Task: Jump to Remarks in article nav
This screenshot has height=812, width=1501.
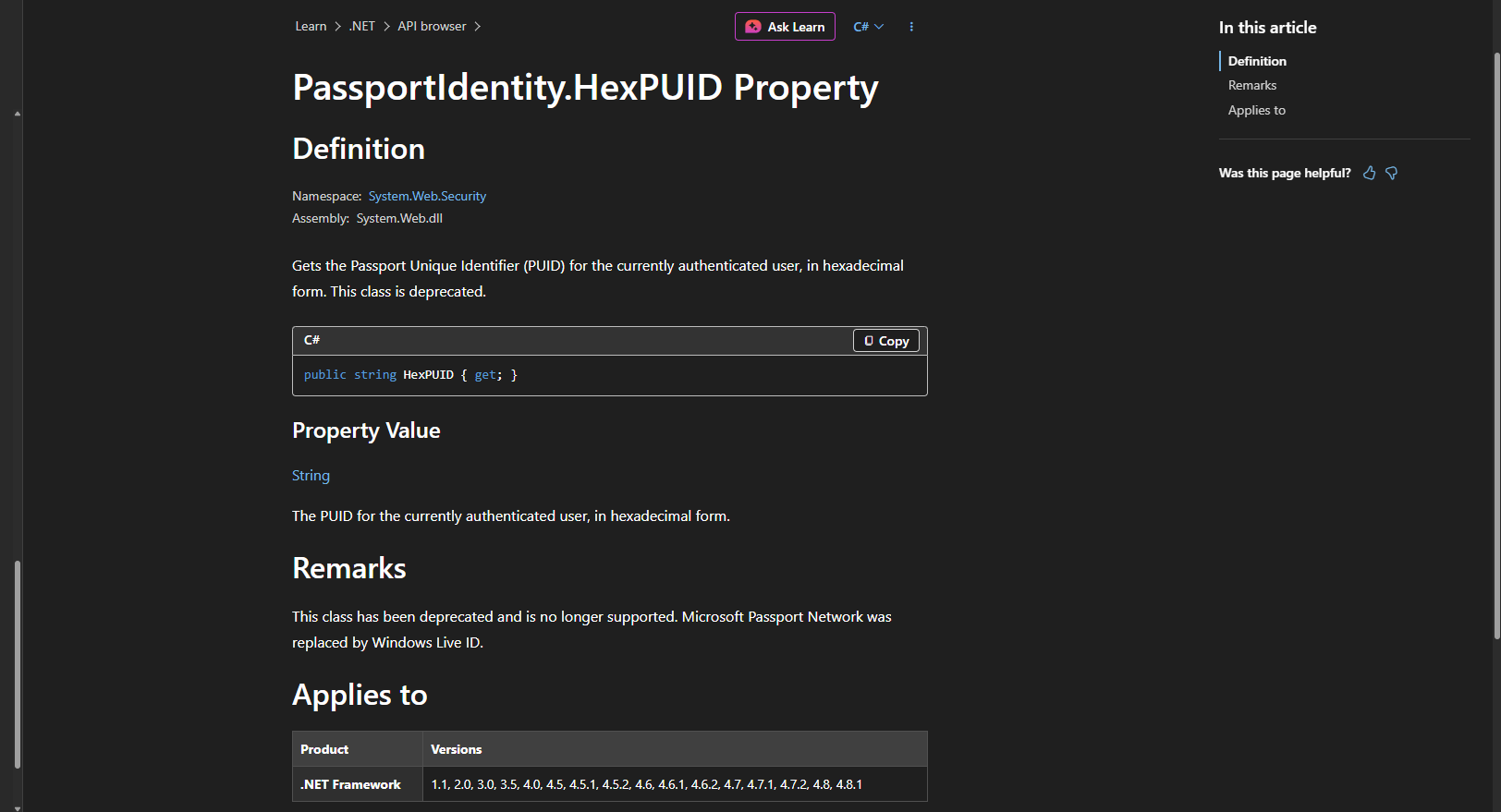Action: (x=1252, y=85)
